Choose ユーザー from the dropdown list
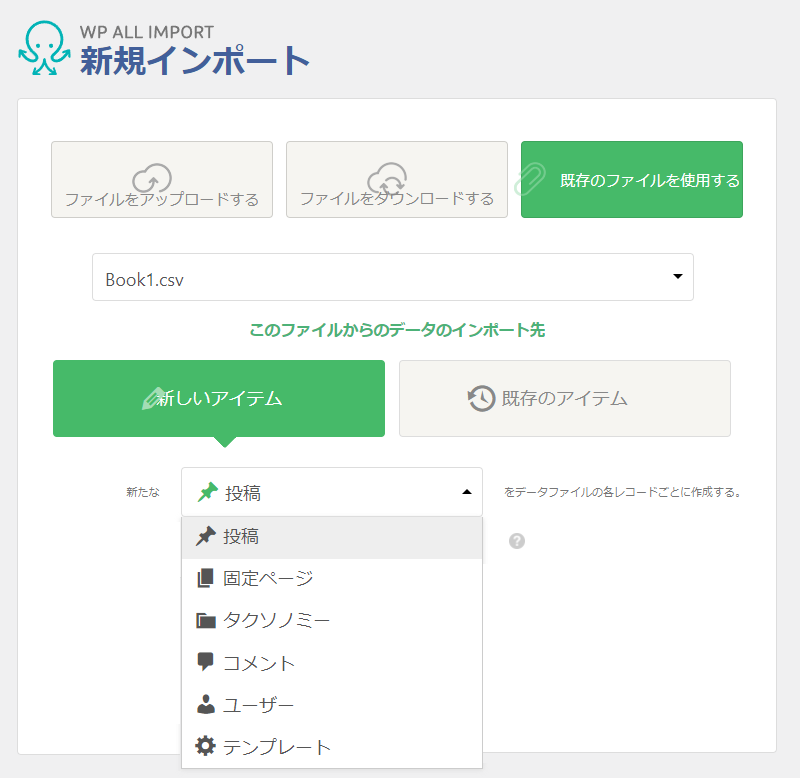The image size is (800, 778). tap(332, 705)
